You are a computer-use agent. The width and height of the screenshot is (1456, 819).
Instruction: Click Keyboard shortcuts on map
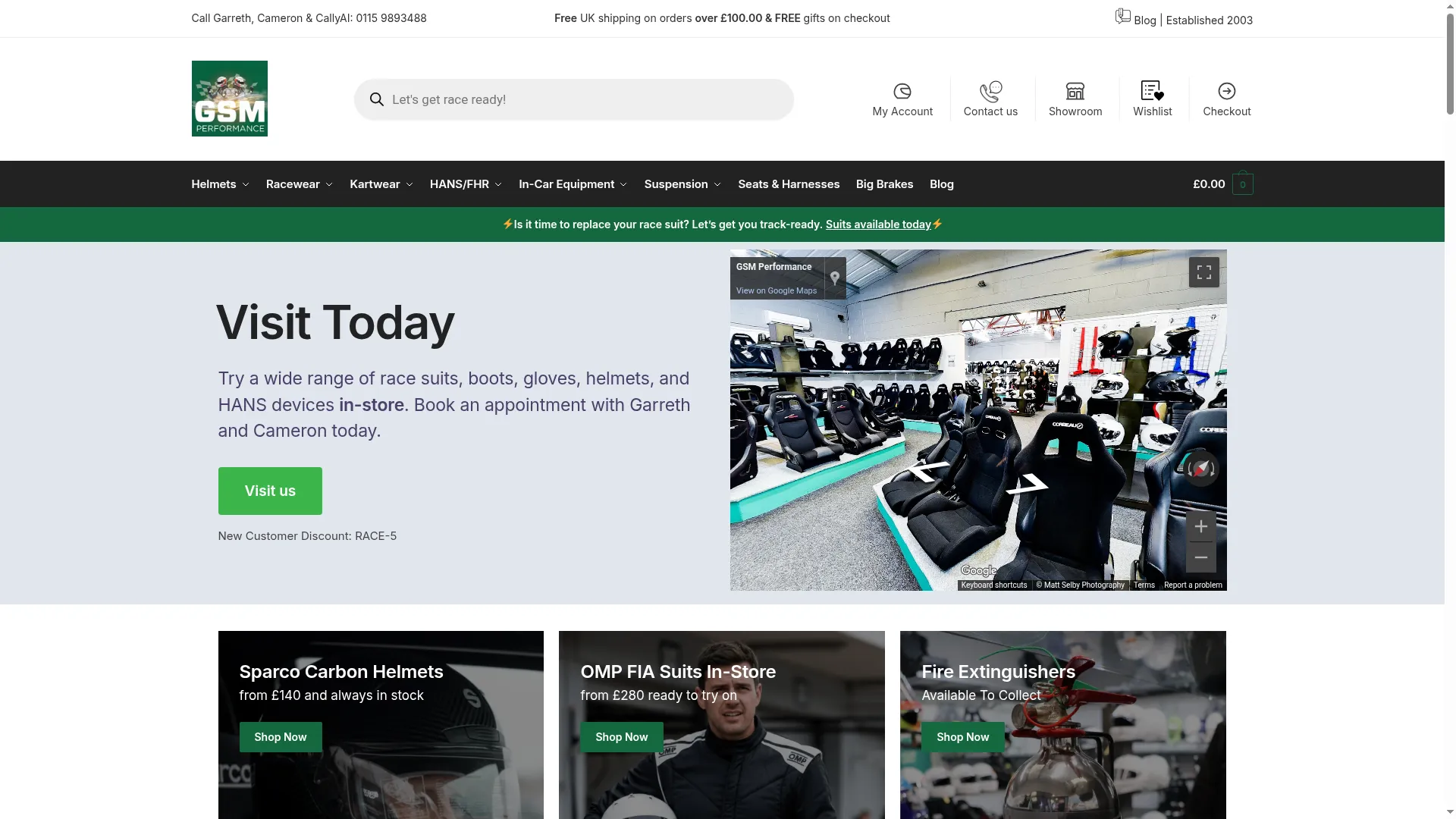click(993, 585)
